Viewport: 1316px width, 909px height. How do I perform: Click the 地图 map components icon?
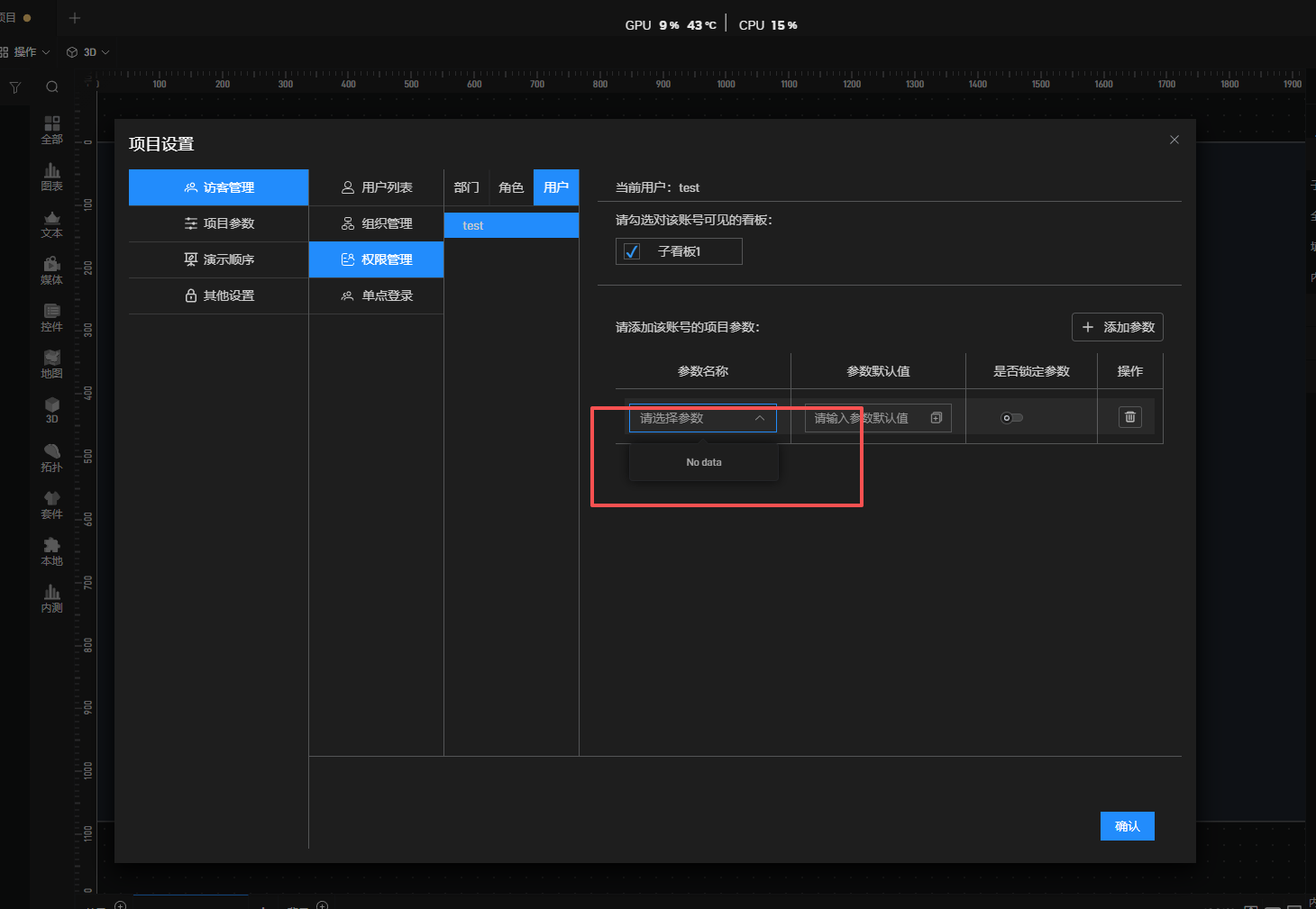51,363
